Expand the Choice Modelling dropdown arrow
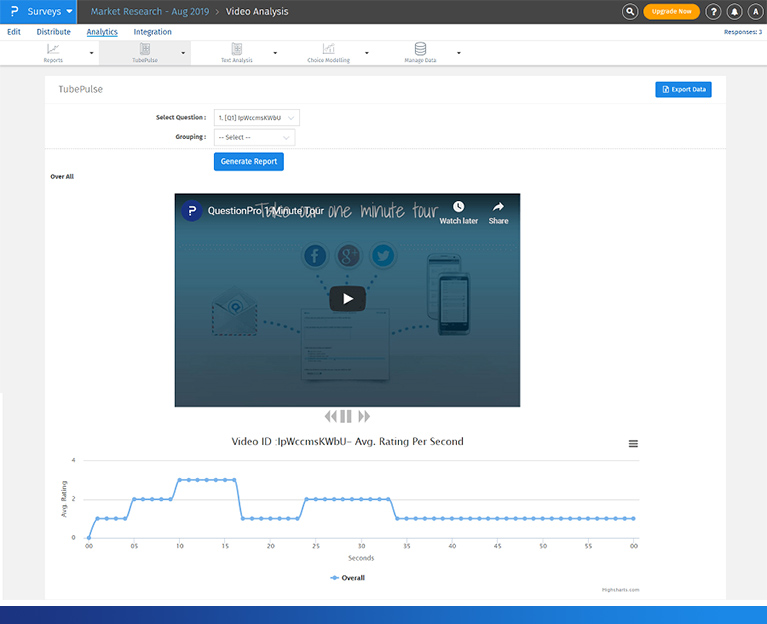This screenshot has height=624, width=767. point(367,53)
